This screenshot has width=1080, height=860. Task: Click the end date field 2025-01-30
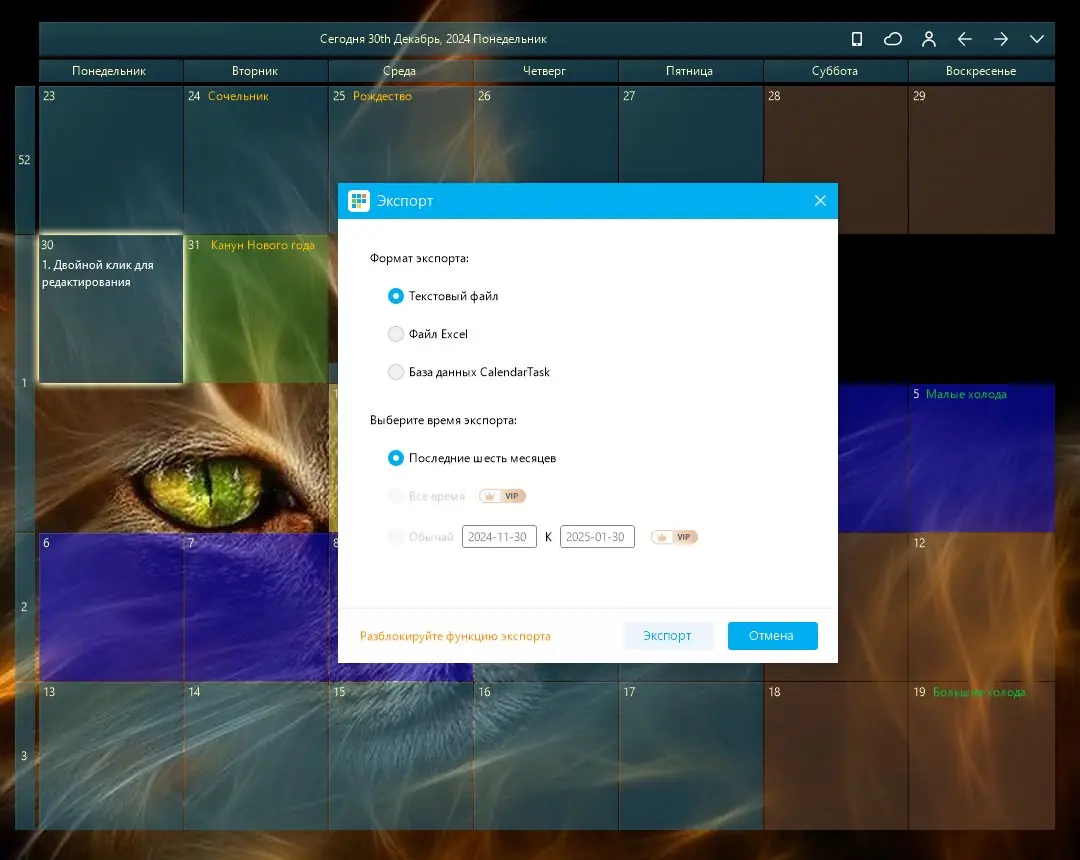pyautogui.click(x=597, y=536)
